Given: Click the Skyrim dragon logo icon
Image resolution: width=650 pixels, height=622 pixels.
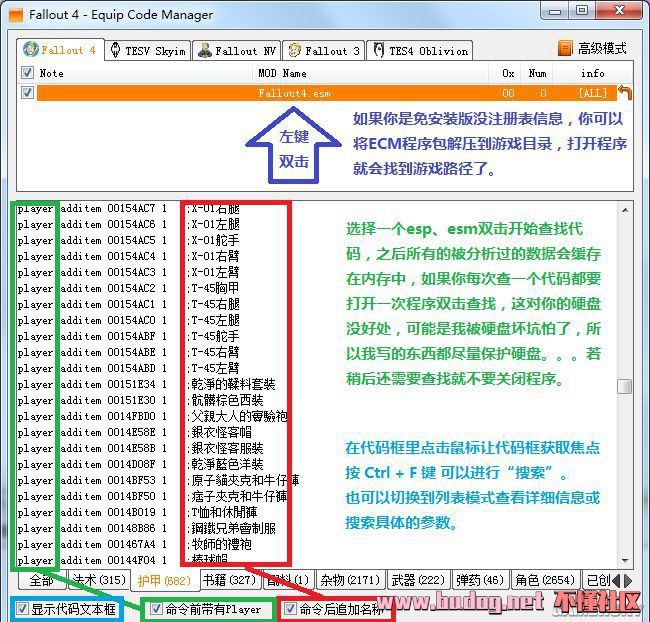Looking at the screenshot, I should click(116, 50).
